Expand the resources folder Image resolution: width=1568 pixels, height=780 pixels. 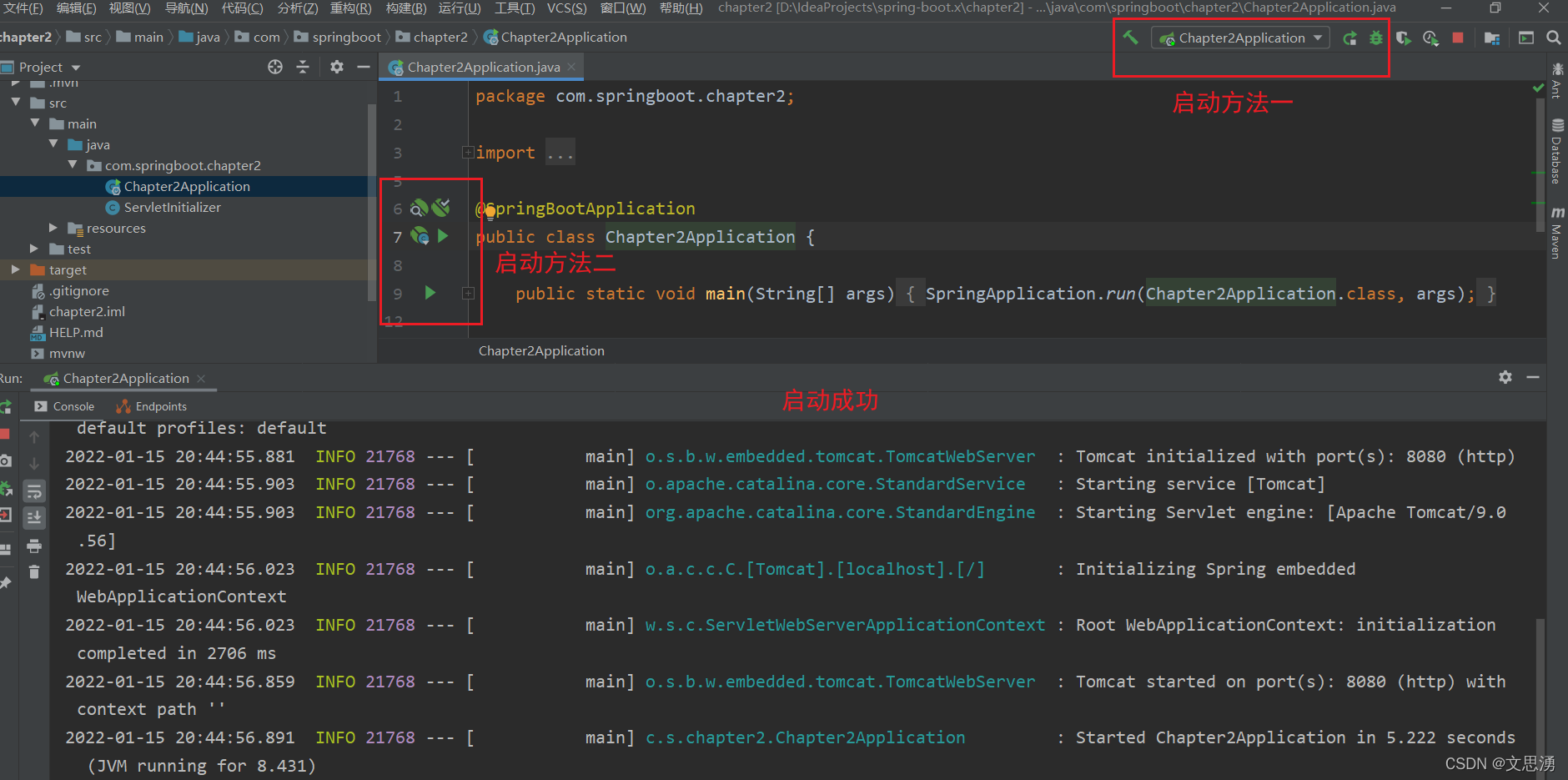(53, 228)
